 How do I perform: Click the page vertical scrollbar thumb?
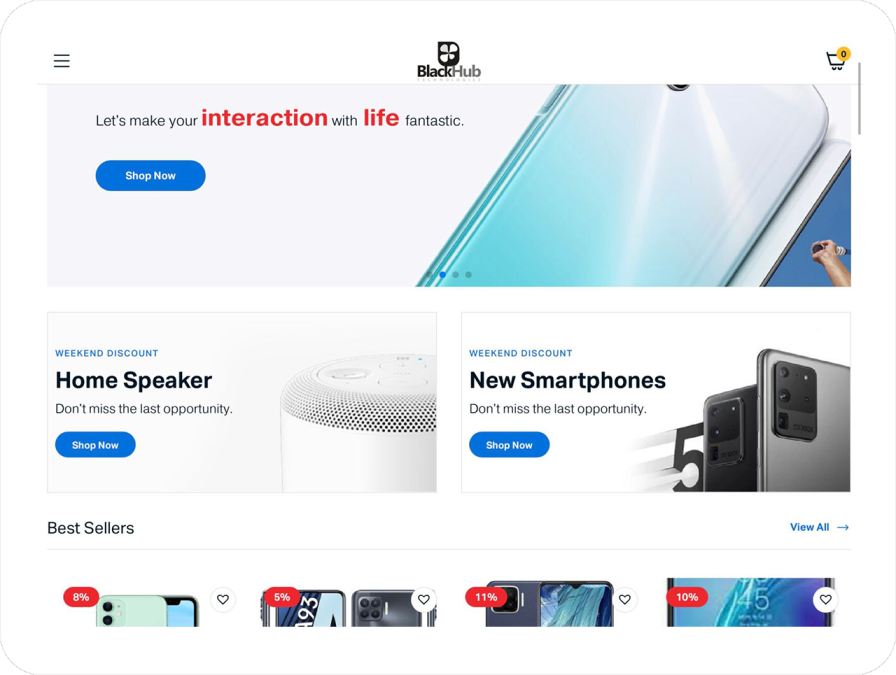[x=859, y=98]
